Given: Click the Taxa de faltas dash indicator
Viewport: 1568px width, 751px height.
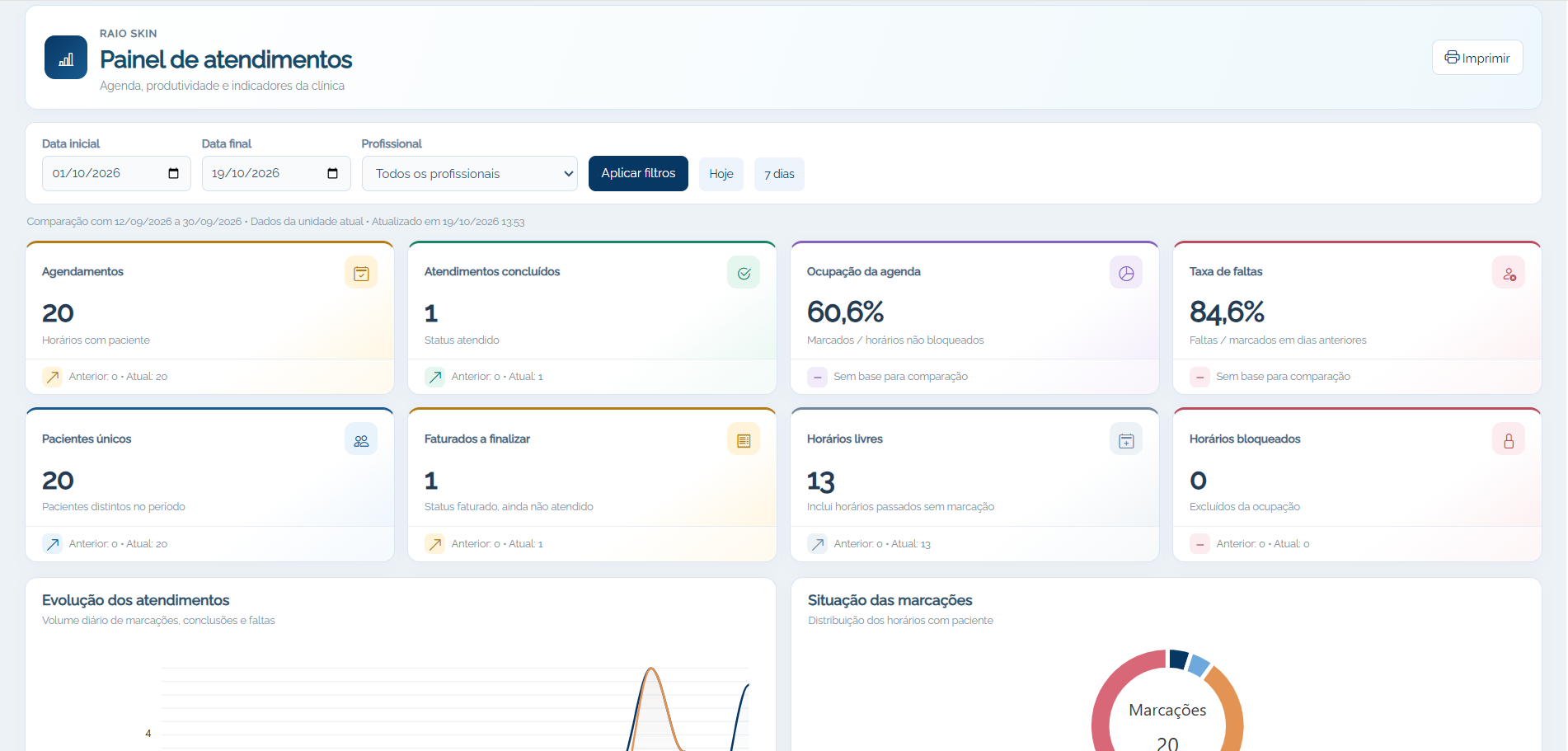Looking at the screenshot, I should (x=1199, y=377).
